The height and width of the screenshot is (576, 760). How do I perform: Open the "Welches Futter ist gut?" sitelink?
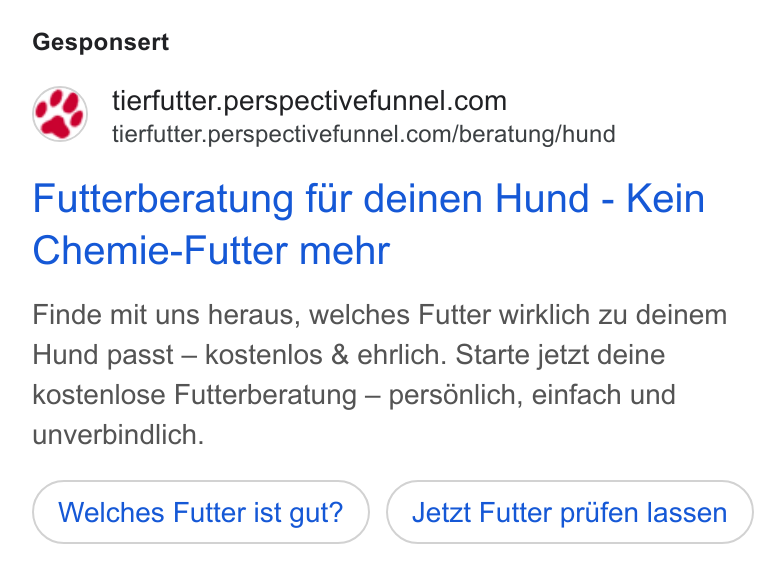pyautogui.click(x=201, y=512)
